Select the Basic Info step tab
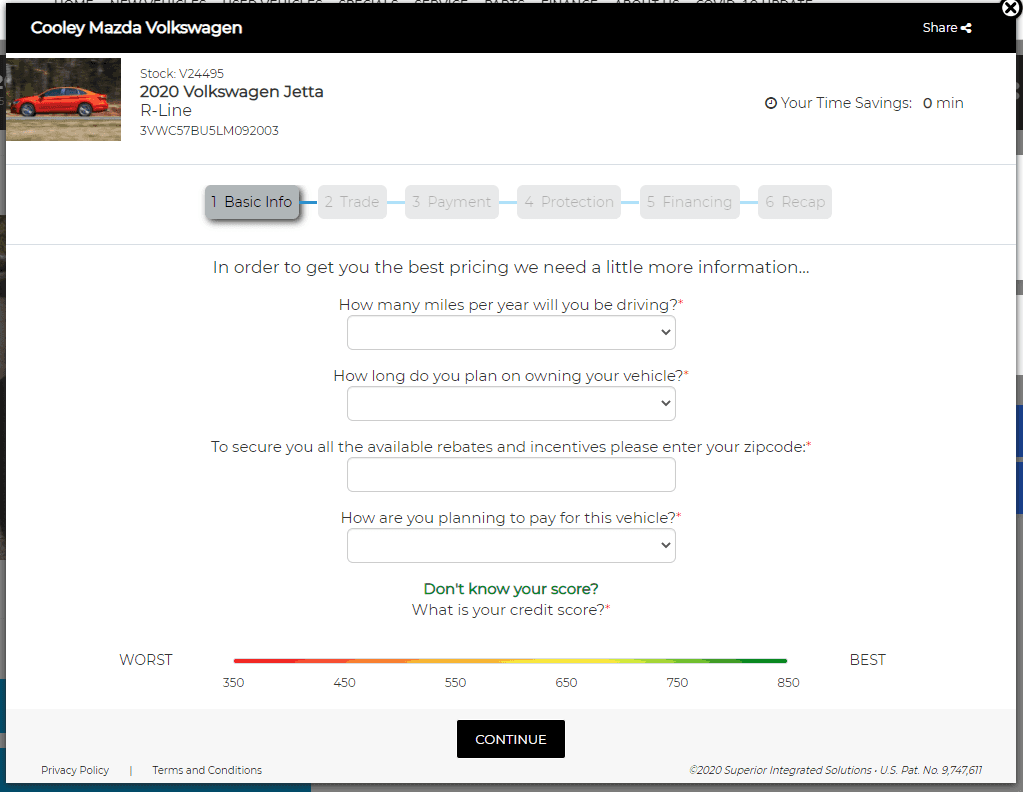Screen dimensions: 1023x792 (252, 202)
